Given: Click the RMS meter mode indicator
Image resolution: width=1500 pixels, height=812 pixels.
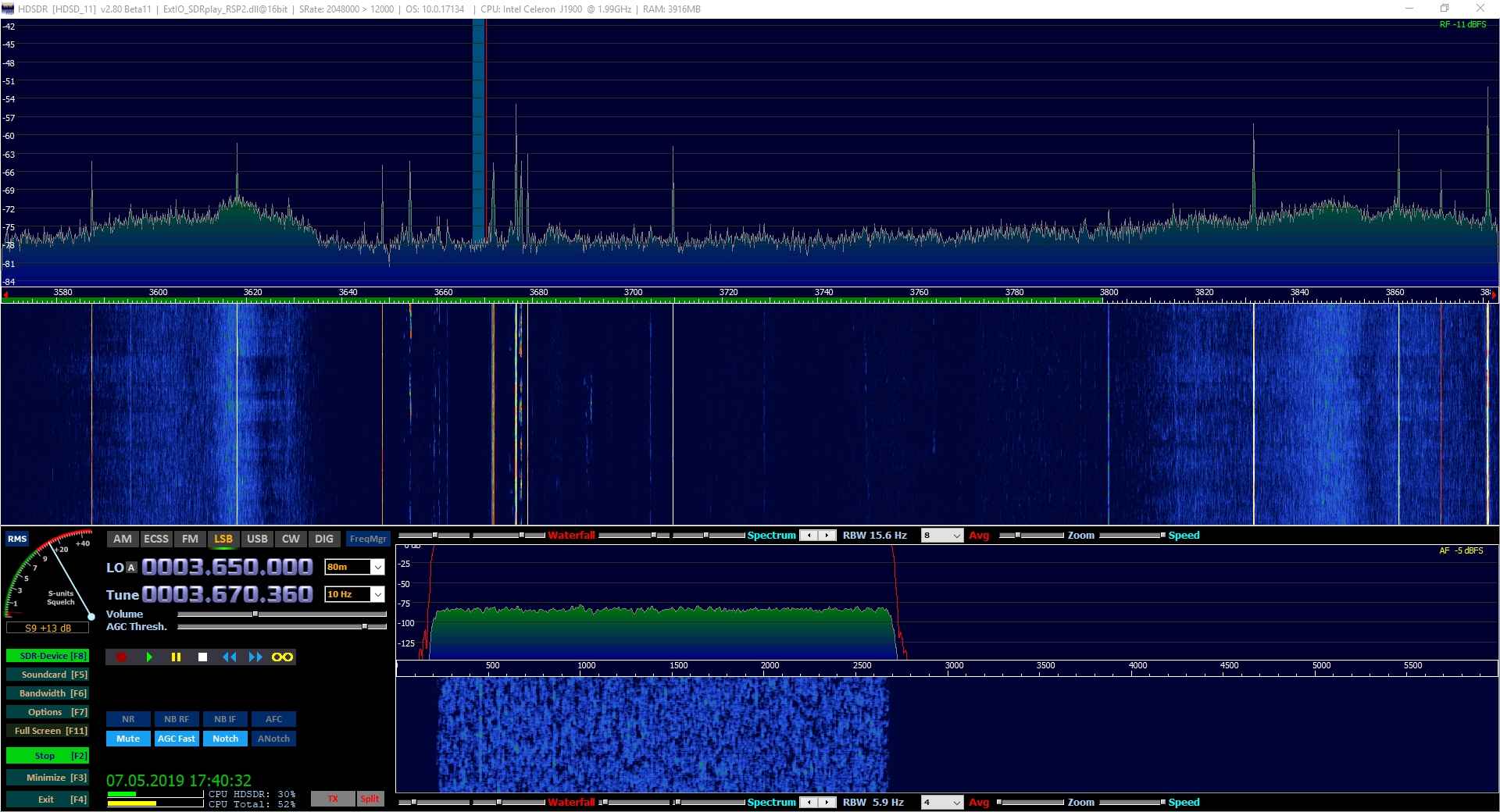Looking at the screenshot, I should 17,539.
